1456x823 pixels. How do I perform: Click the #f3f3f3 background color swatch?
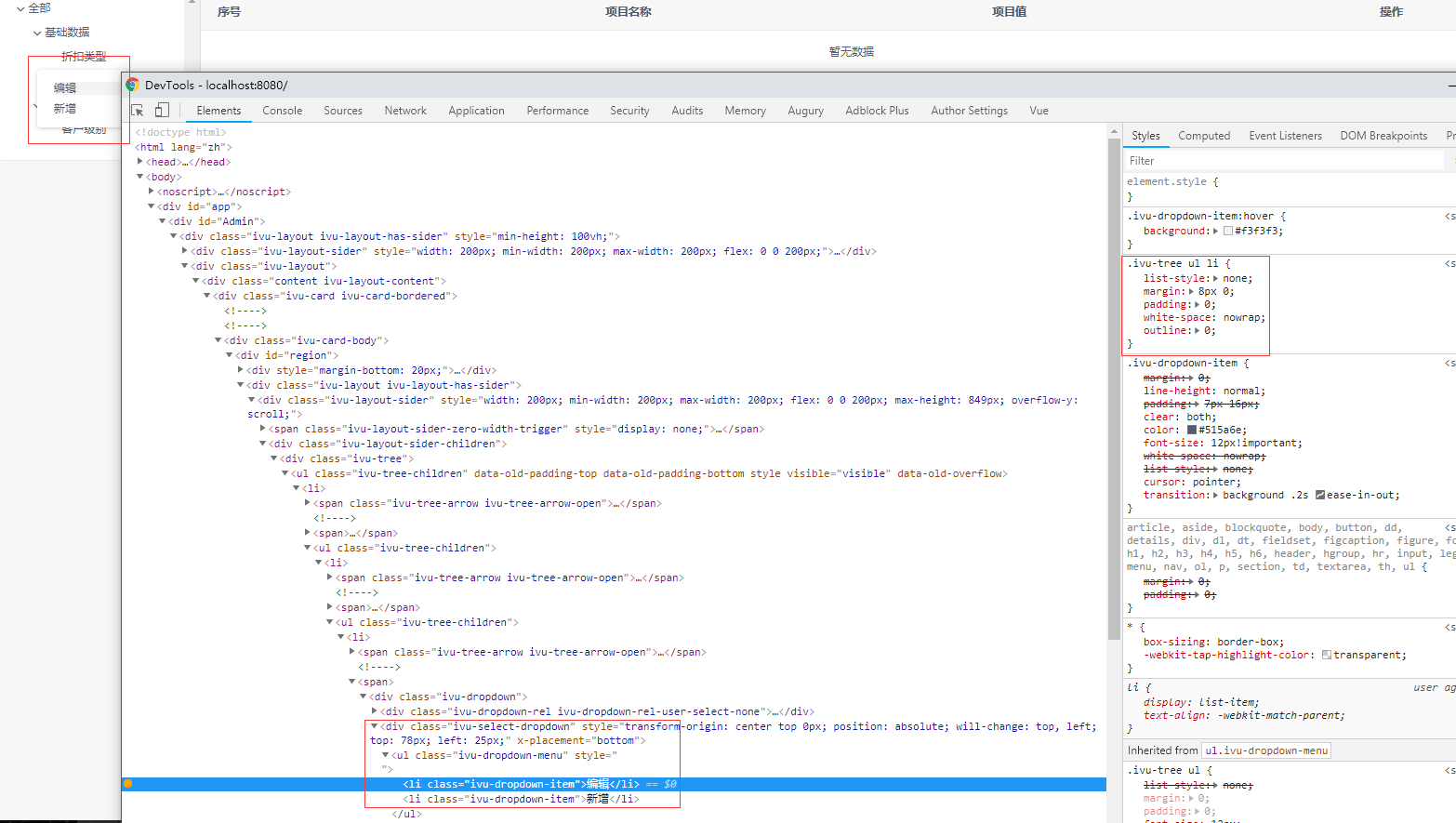tap(1228, 231)
